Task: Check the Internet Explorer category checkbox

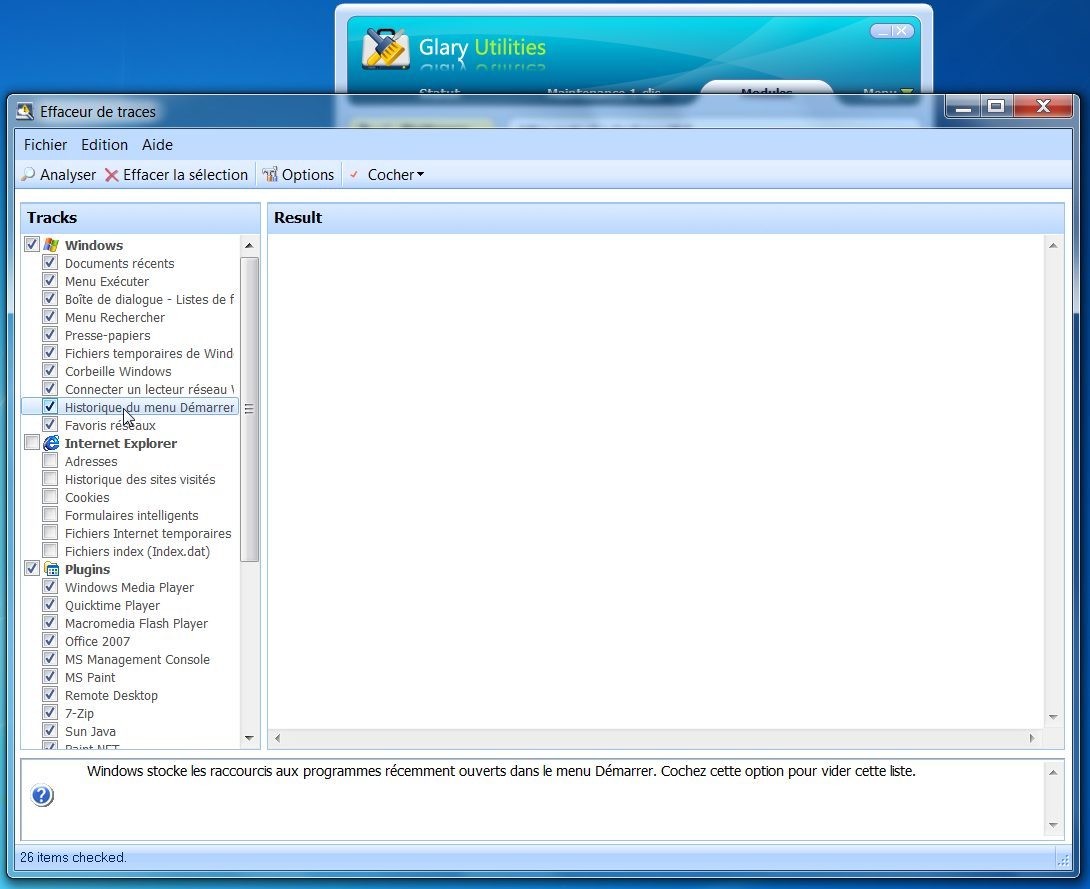Action: coord(31,443)
